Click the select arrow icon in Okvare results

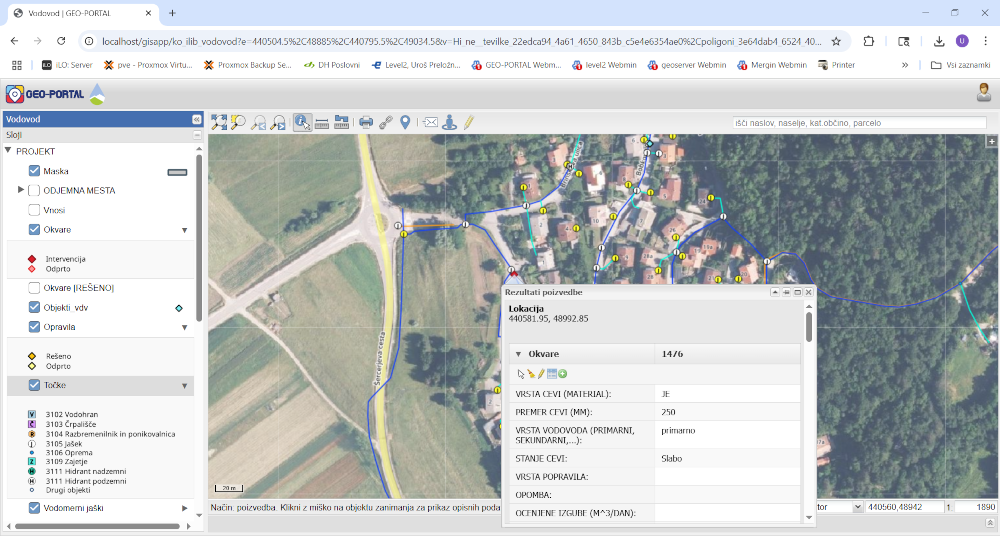(520, 374)
